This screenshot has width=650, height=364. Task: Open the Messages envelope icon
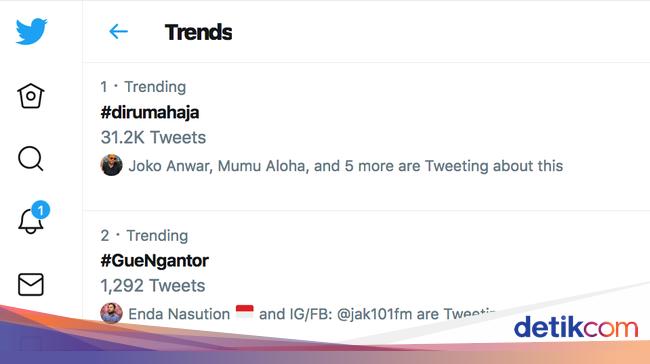pos(31,284)
